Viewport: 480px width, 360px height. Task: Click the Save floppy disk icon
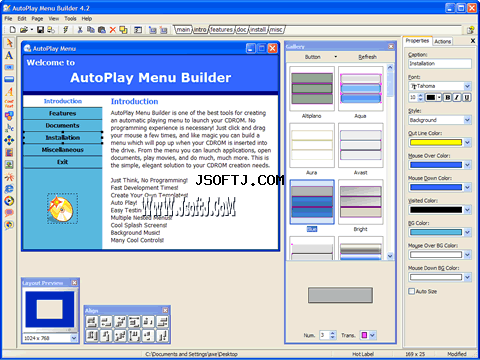pos(40,30)
